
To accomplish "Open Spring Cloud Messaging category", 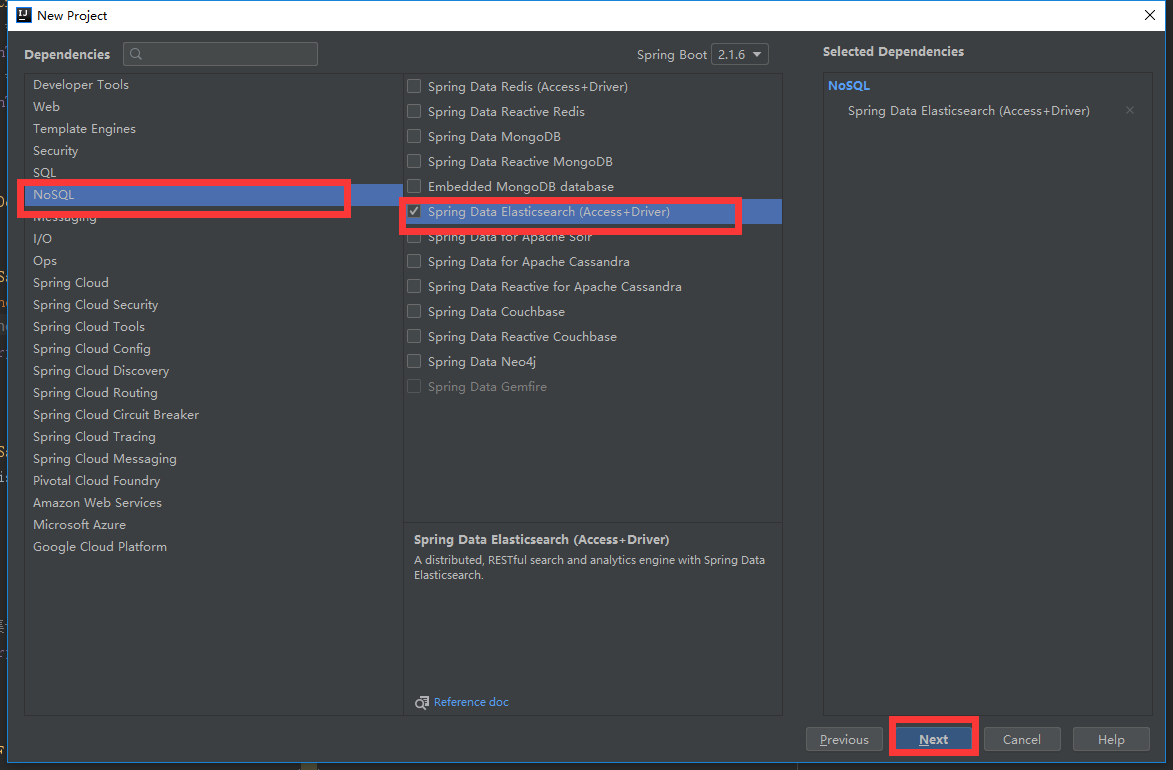I will (x=213, y=459).
